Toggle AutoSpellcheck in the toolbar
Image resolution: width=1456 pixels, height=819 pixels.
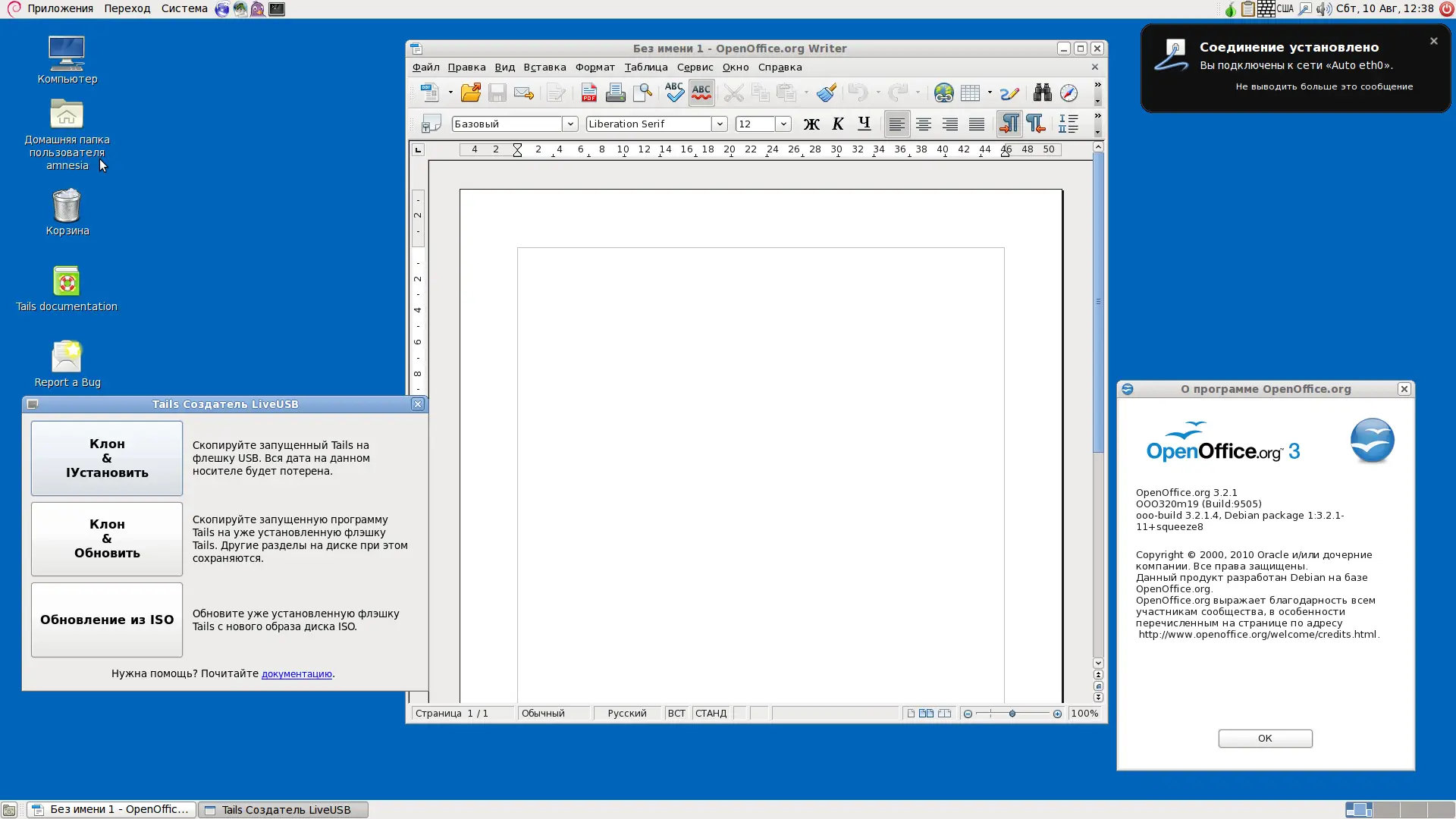[701, 93]
